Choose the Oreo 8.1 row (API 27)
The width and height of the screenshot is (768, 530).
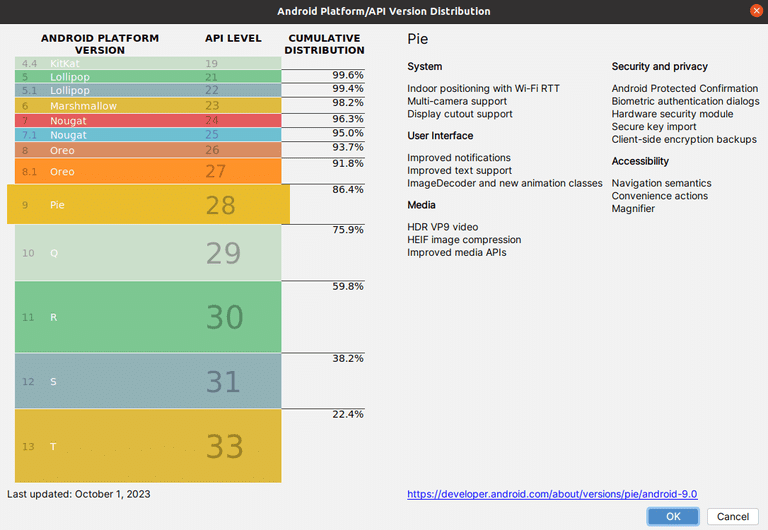(148, 171)
